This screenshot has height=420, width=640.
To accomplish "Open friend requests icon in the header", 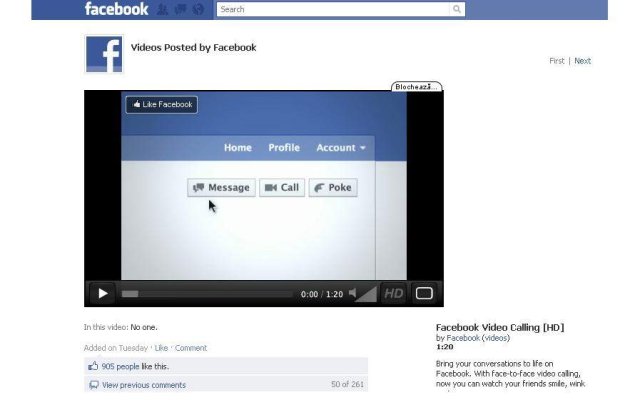I will (162, 9).
